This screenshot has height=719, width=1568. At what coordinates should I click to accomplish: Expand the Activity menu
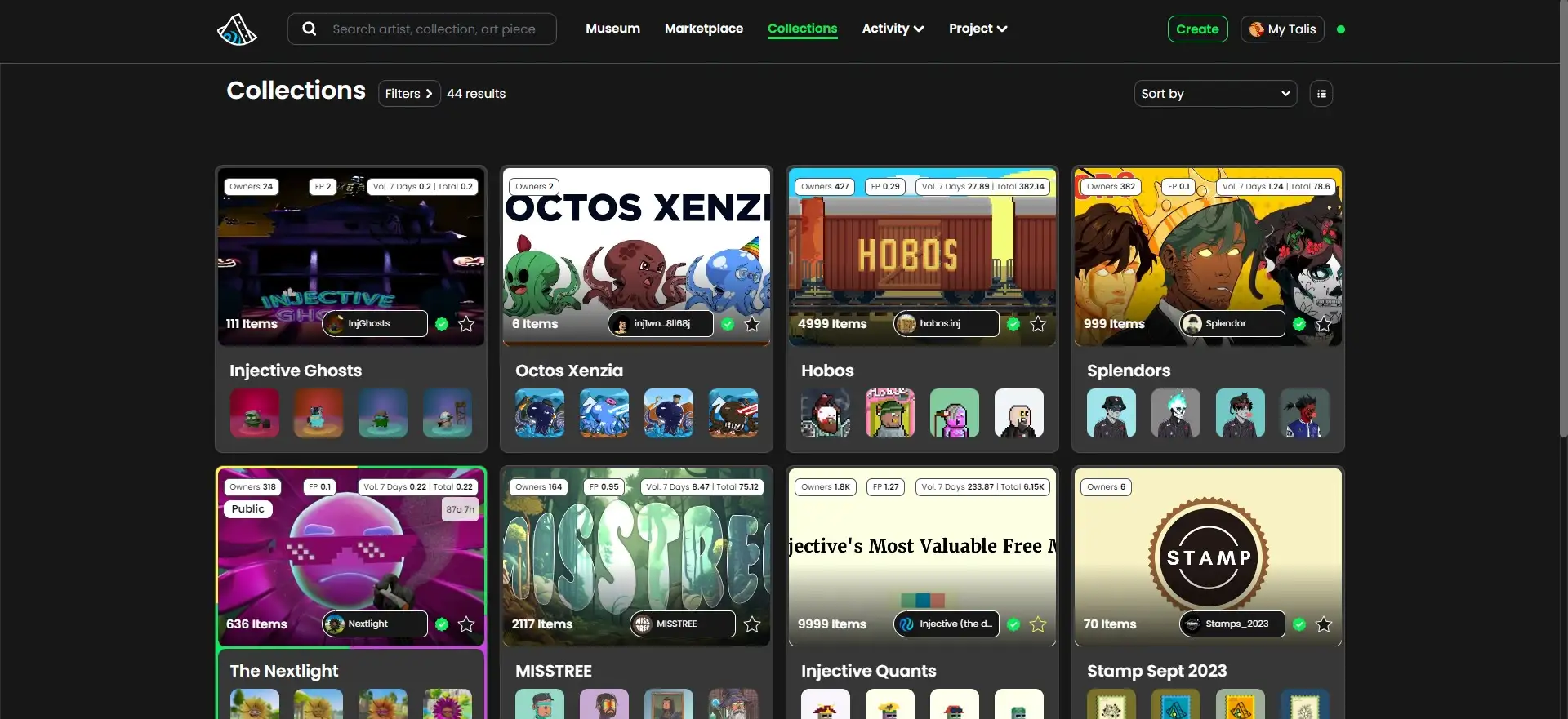tap(893, 29)
